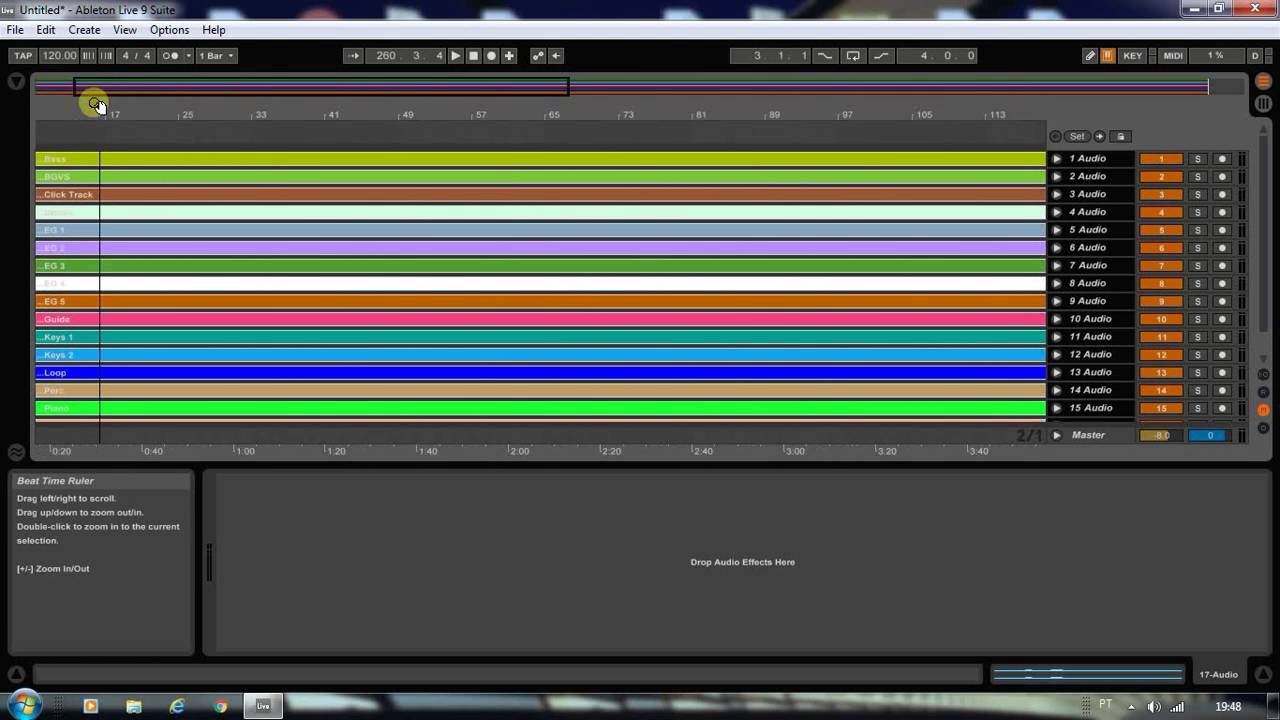The image size is (1280, 720).
Task: Open the Windows Start menu
Action: (x=23, y=705)
